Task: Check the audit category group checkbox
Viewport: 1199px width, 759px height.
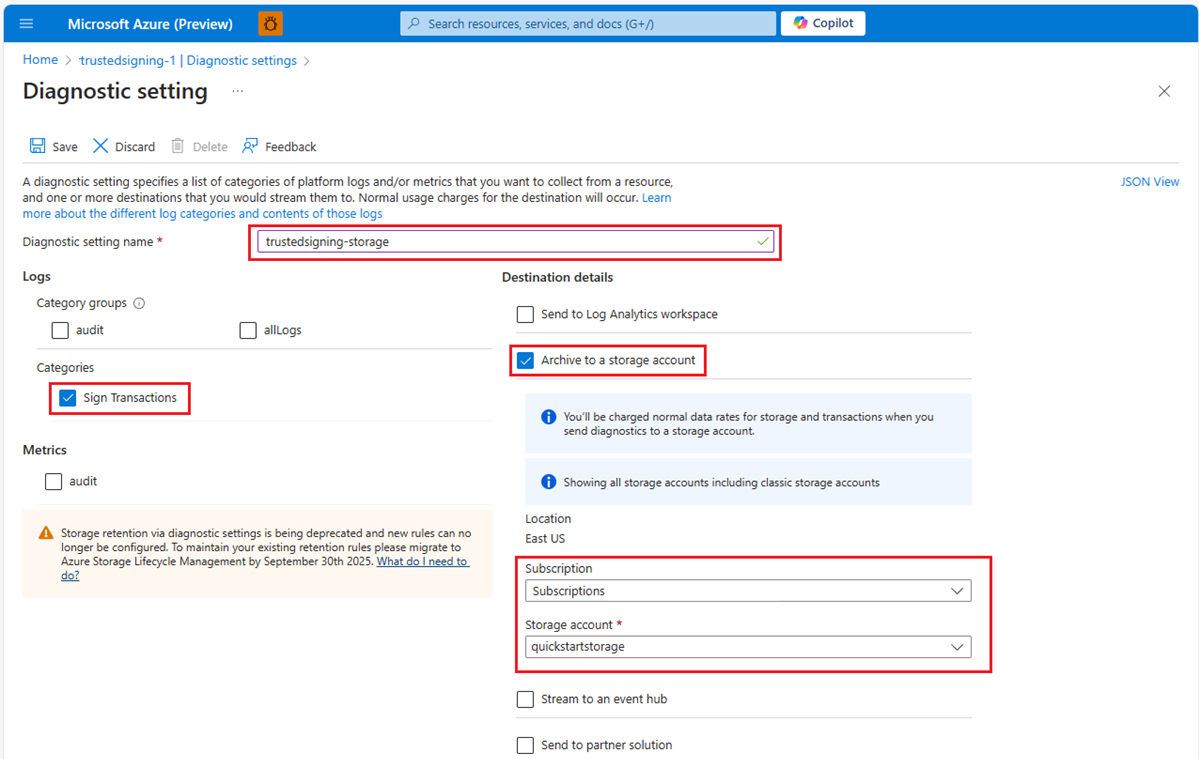Action: tap(60, 330)
